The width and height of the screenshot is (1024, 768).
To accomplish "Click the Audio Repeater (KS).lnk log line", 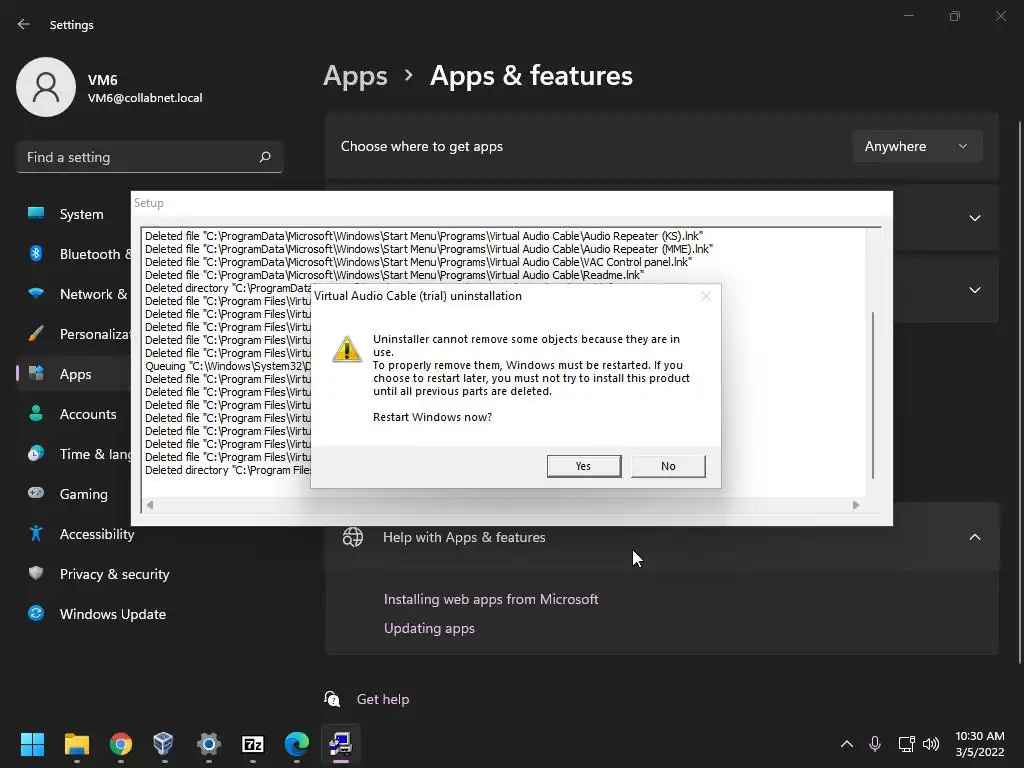I will point(424,236).
